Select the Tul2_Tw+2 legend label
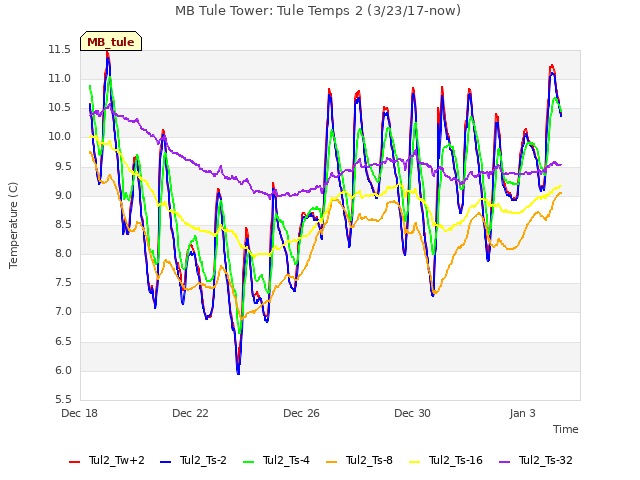The height and width of the screenshot is (480, 640). [x=117, y=460]
